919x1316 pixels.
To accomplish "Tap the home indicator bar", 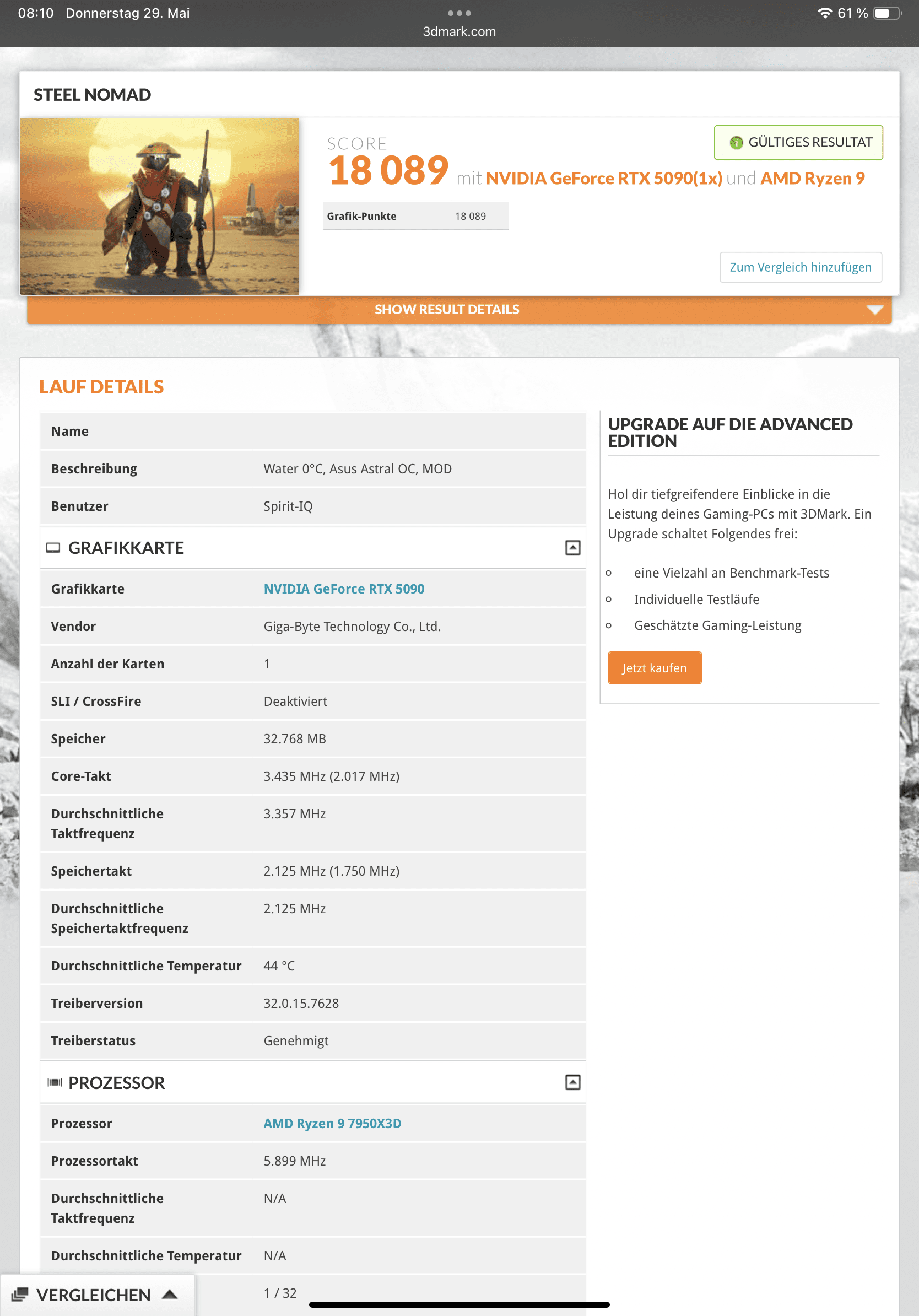I will point(459,1305).
